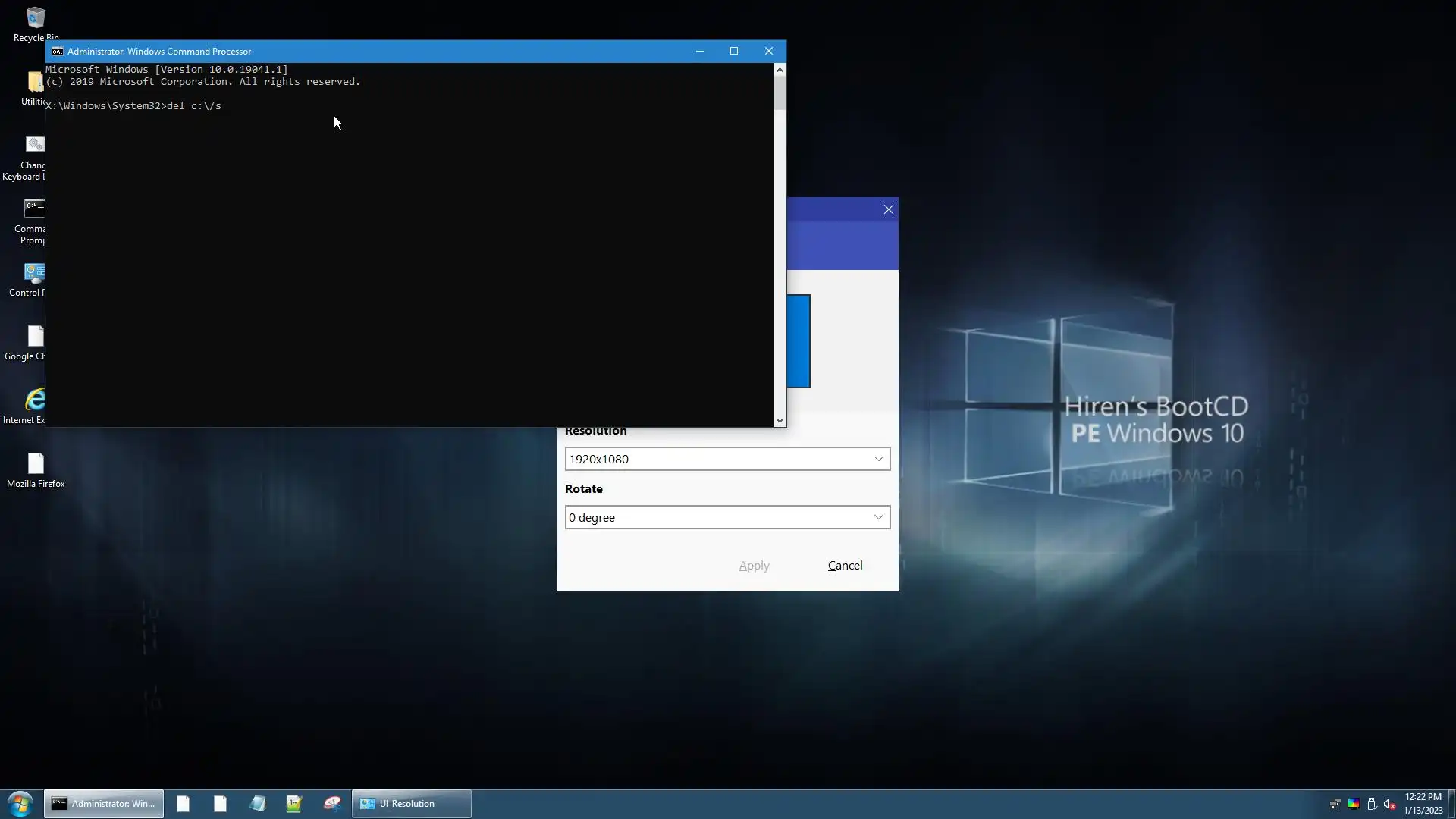Open the network tray icon
This screenshot has width=1456, height=819.
1335,804
